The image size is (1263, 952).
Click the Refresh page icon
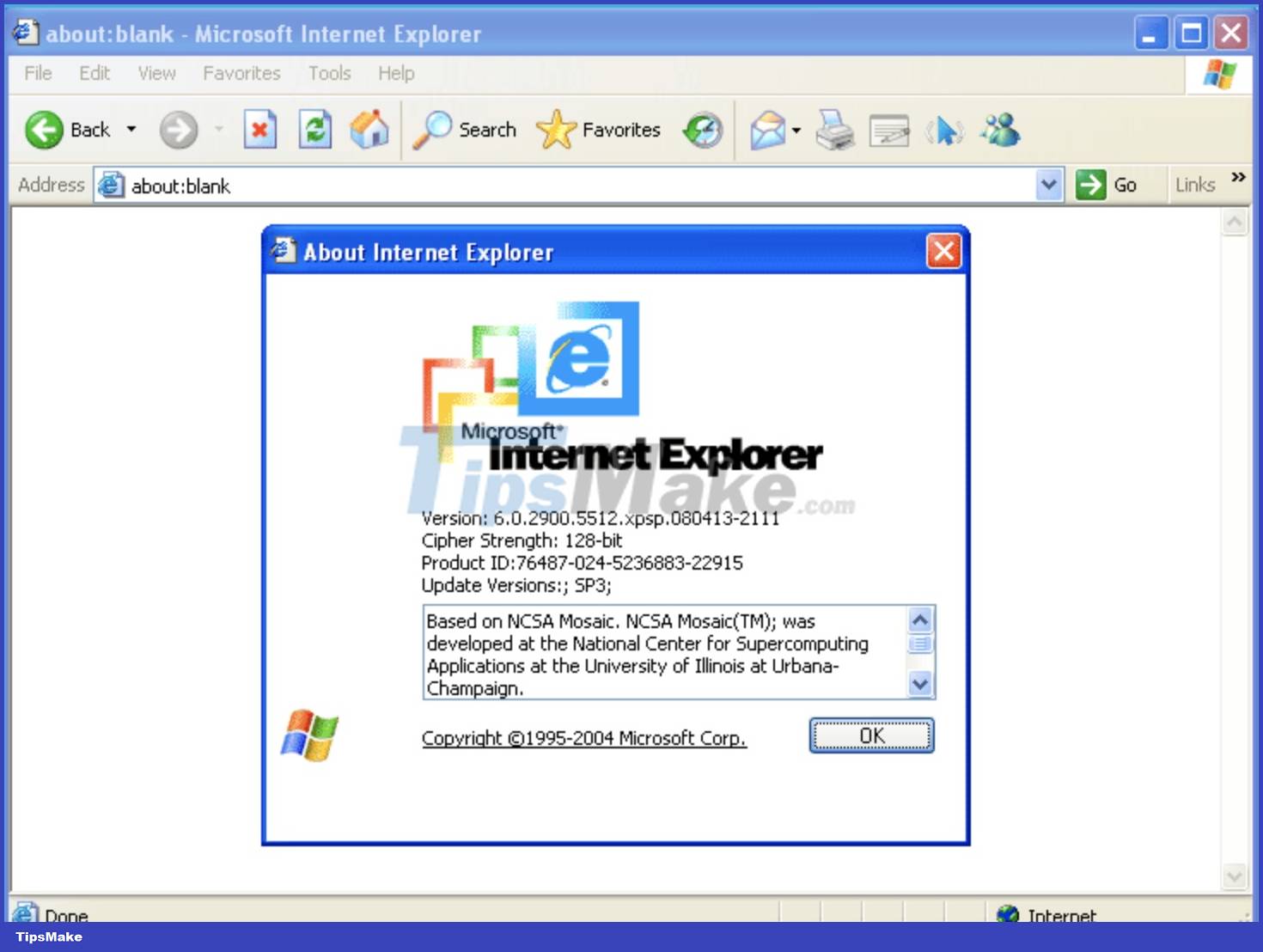tap(314, 130)
